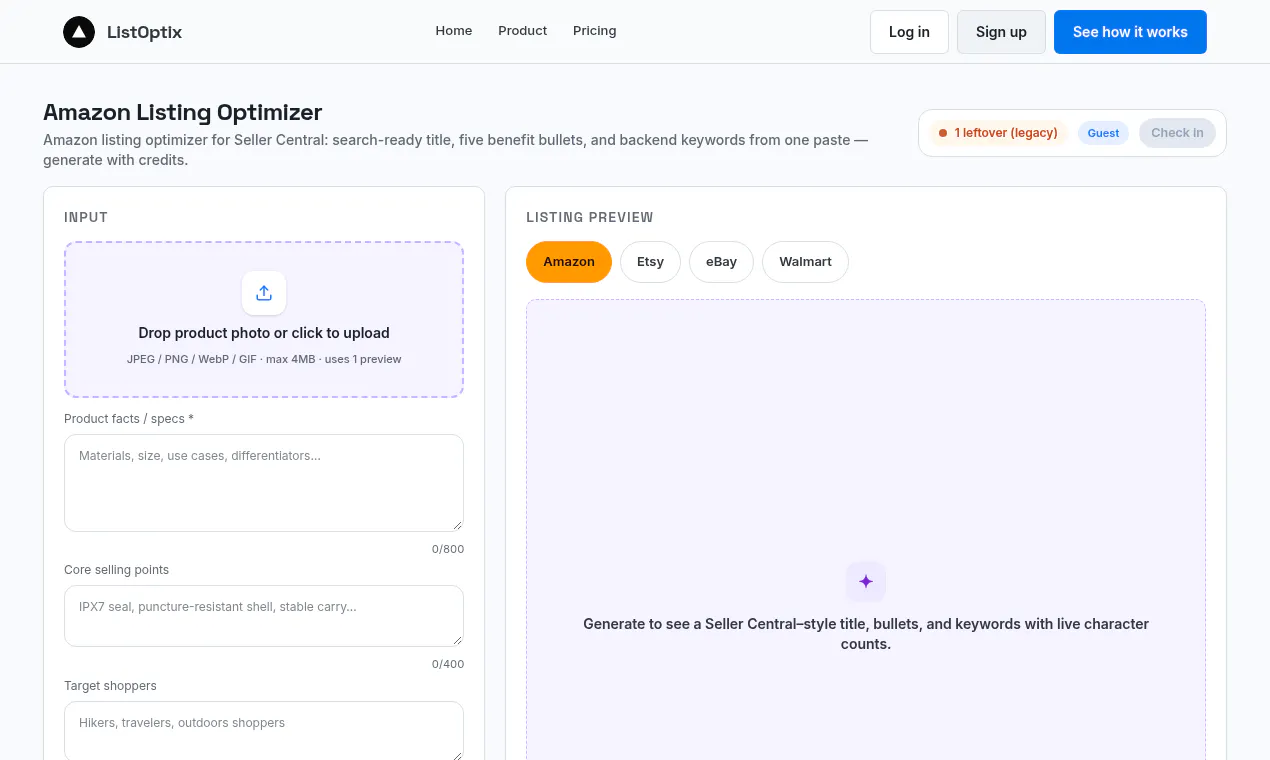Switch to the Etsy tab
This screenshot has height=760, width=1270.
(x=650, y=262)
